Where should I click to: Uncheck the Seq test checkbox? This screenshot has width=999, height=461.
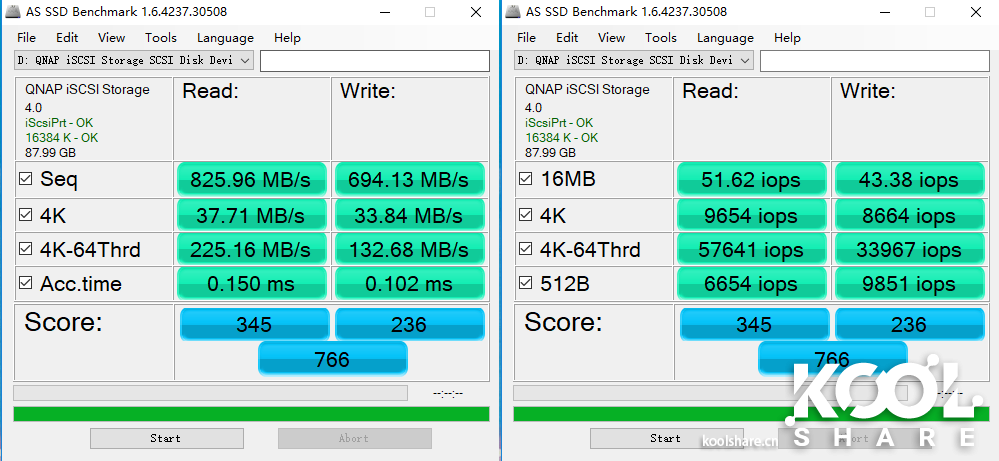click(x=26, y=180)
